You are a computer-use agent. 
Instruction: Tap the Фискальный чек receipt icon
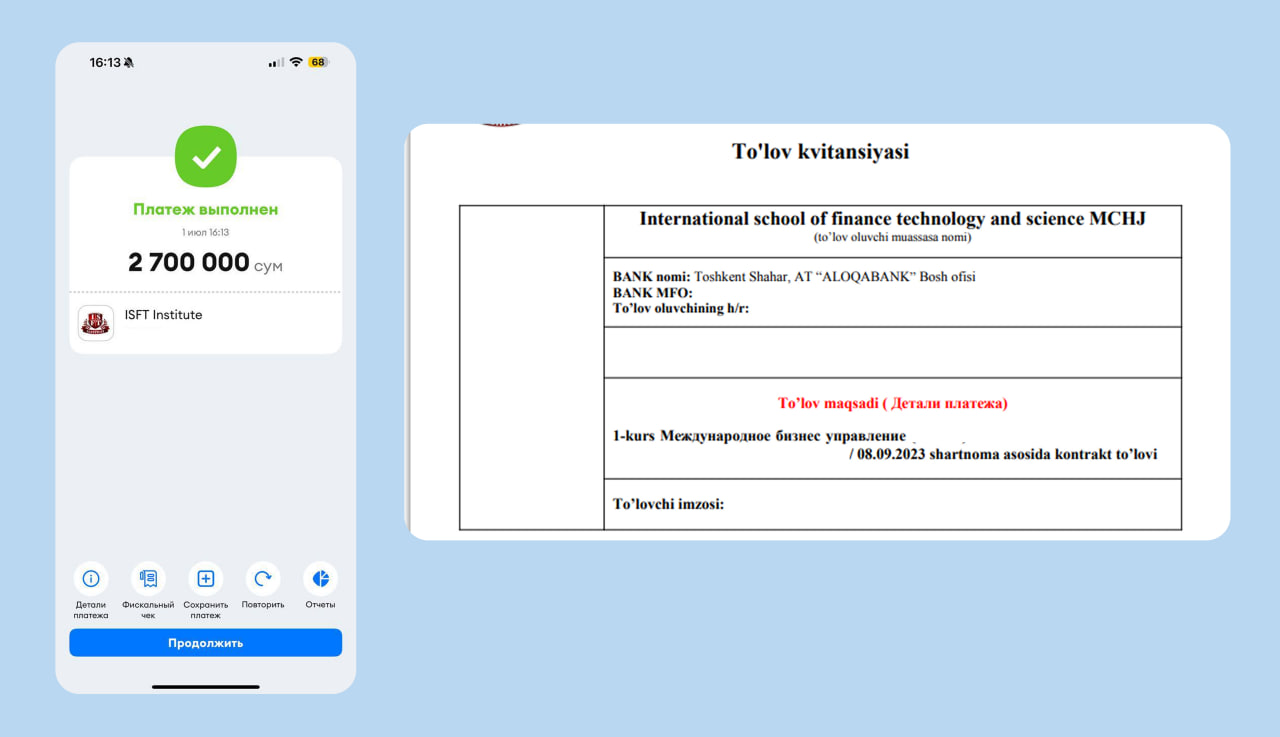point(148,579)
